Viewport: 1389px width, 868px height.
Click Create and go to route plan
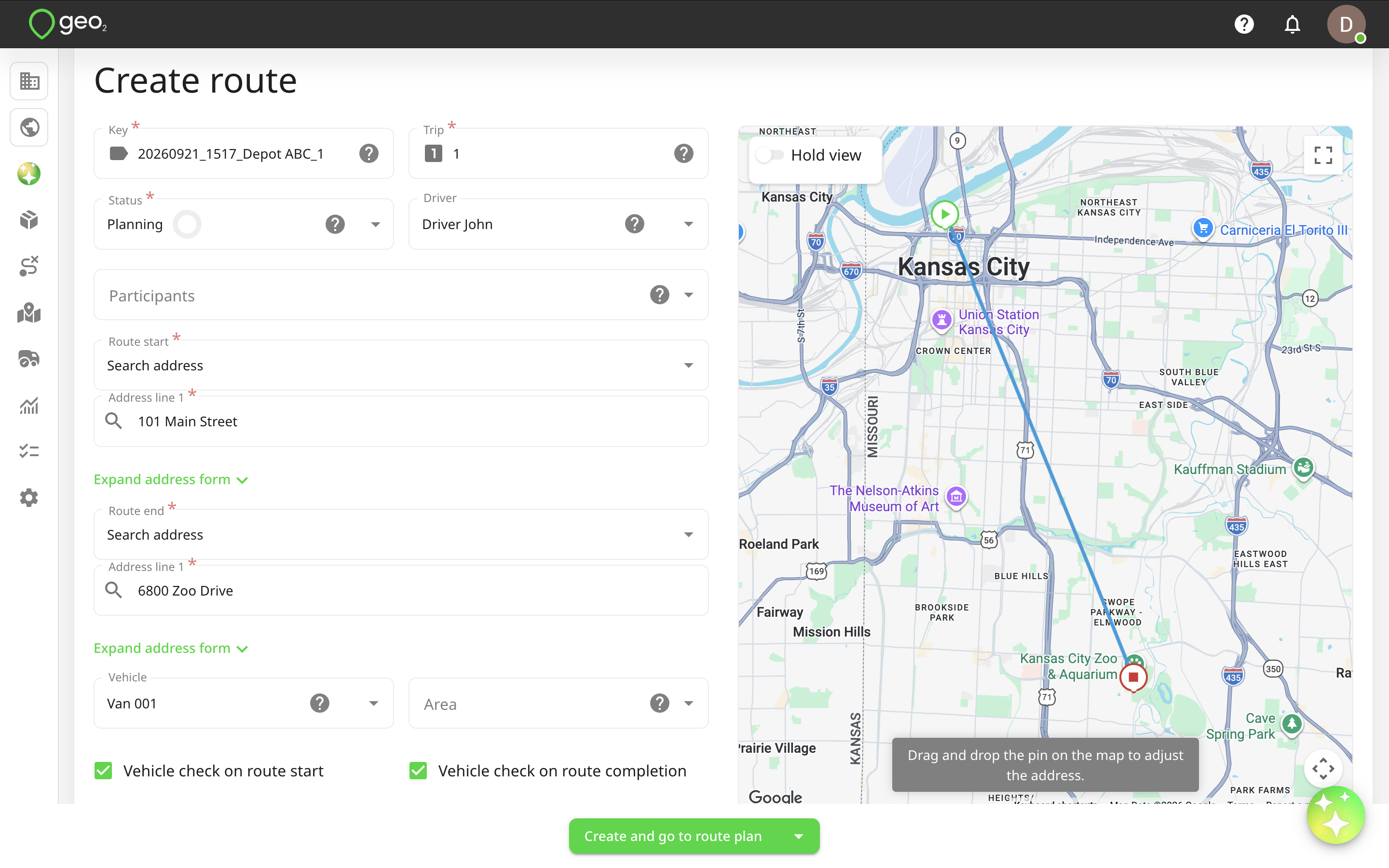673,837
